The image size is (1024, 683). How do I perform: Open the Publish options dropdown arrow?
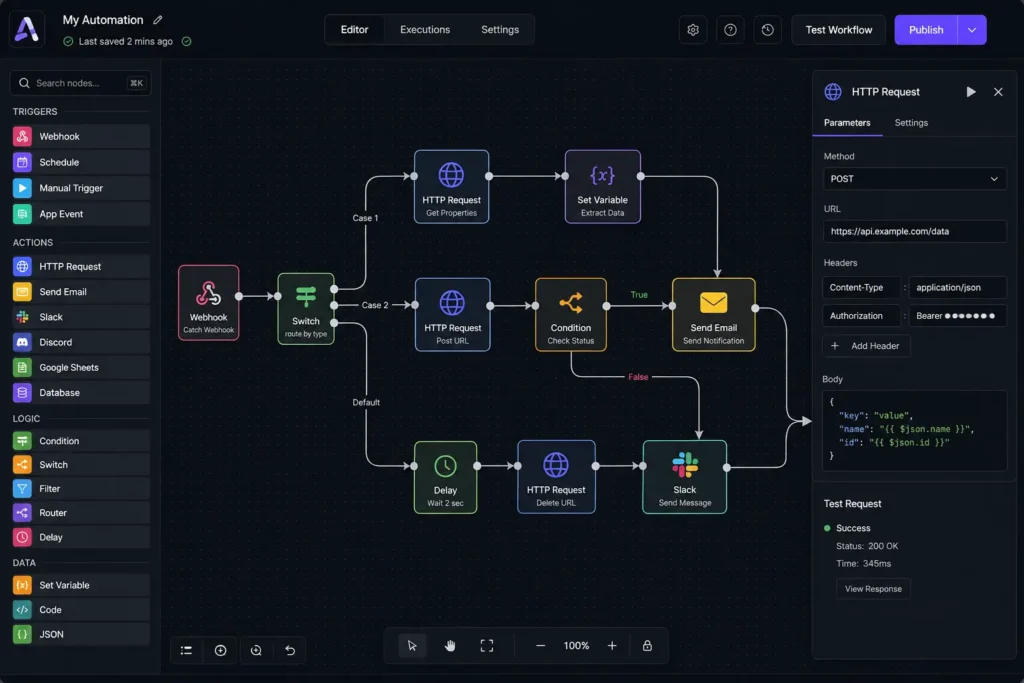972,30
